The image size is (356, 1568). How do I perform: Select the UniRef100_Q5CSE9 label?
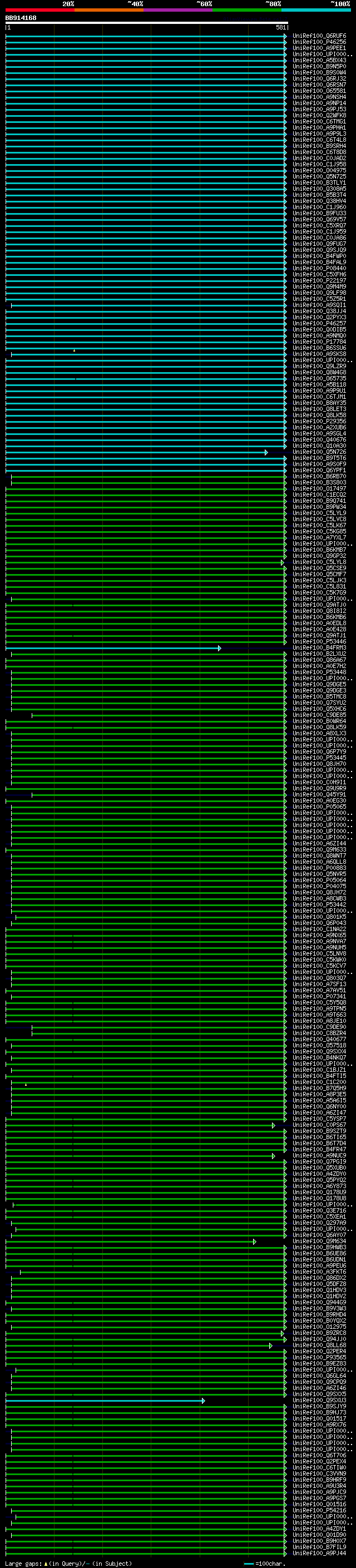[x=319, y=568]
